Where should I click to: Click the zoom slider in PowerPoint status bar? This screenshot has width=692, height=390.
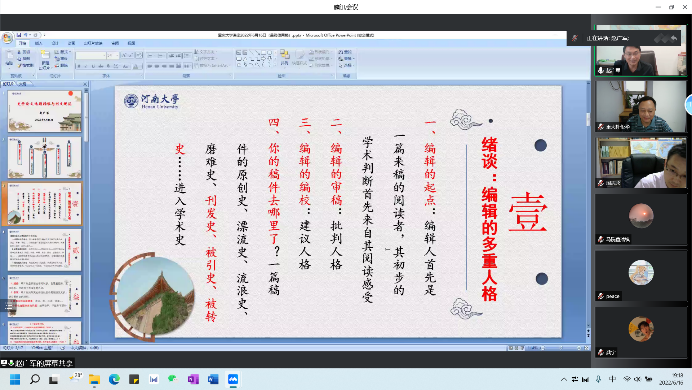click(x=562, y=348)
